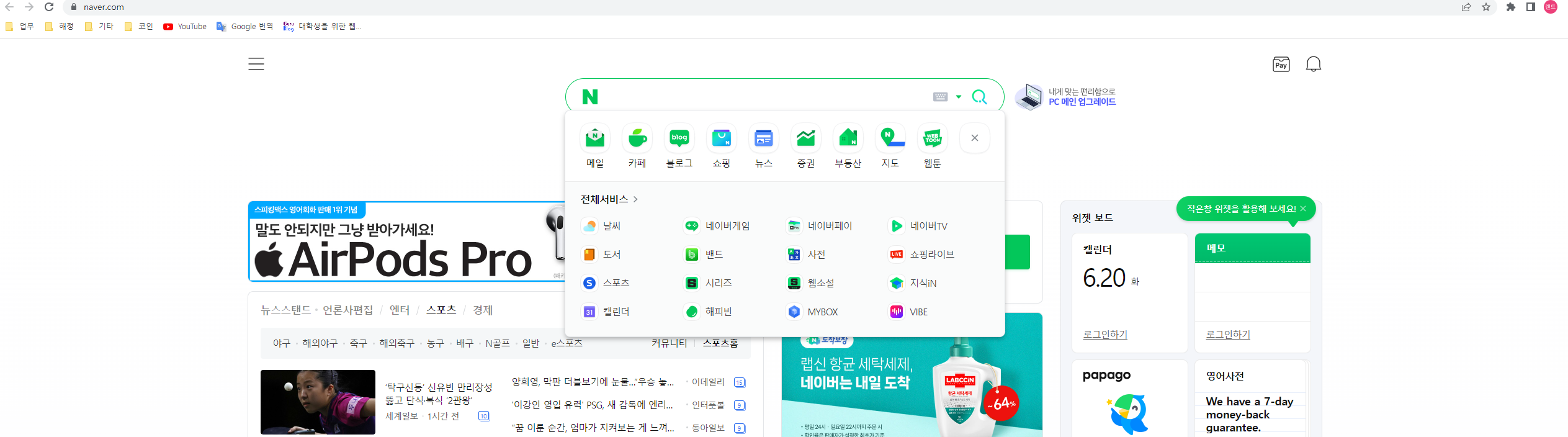Open the Webtoon (웹툰) shortcut icon
The image size is (1568, 437).
click(933, 138)
